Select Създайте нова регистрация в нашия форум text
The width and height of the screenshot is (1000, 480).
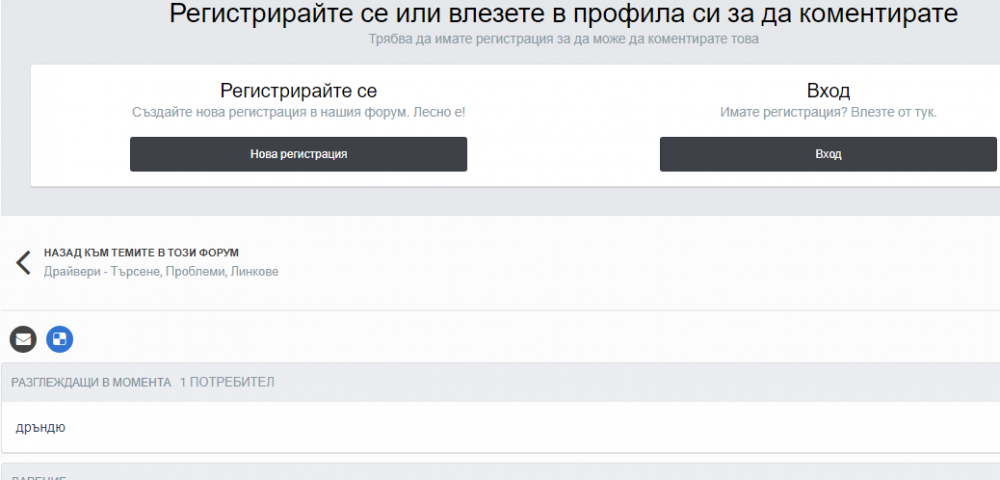298,112
